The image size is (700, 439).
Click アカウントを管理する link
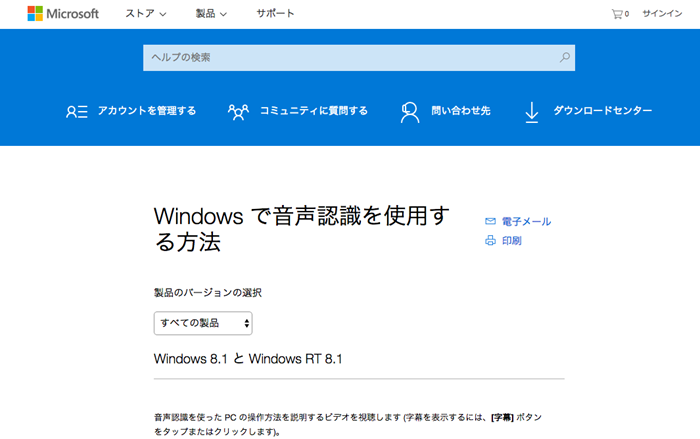pyautogui.click(x=147, y=111)
